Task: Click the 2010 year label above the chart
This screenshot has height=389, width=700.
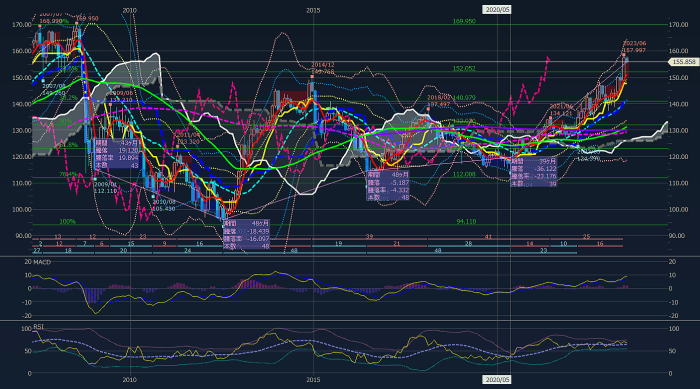Action: click(x=129, y=10)
